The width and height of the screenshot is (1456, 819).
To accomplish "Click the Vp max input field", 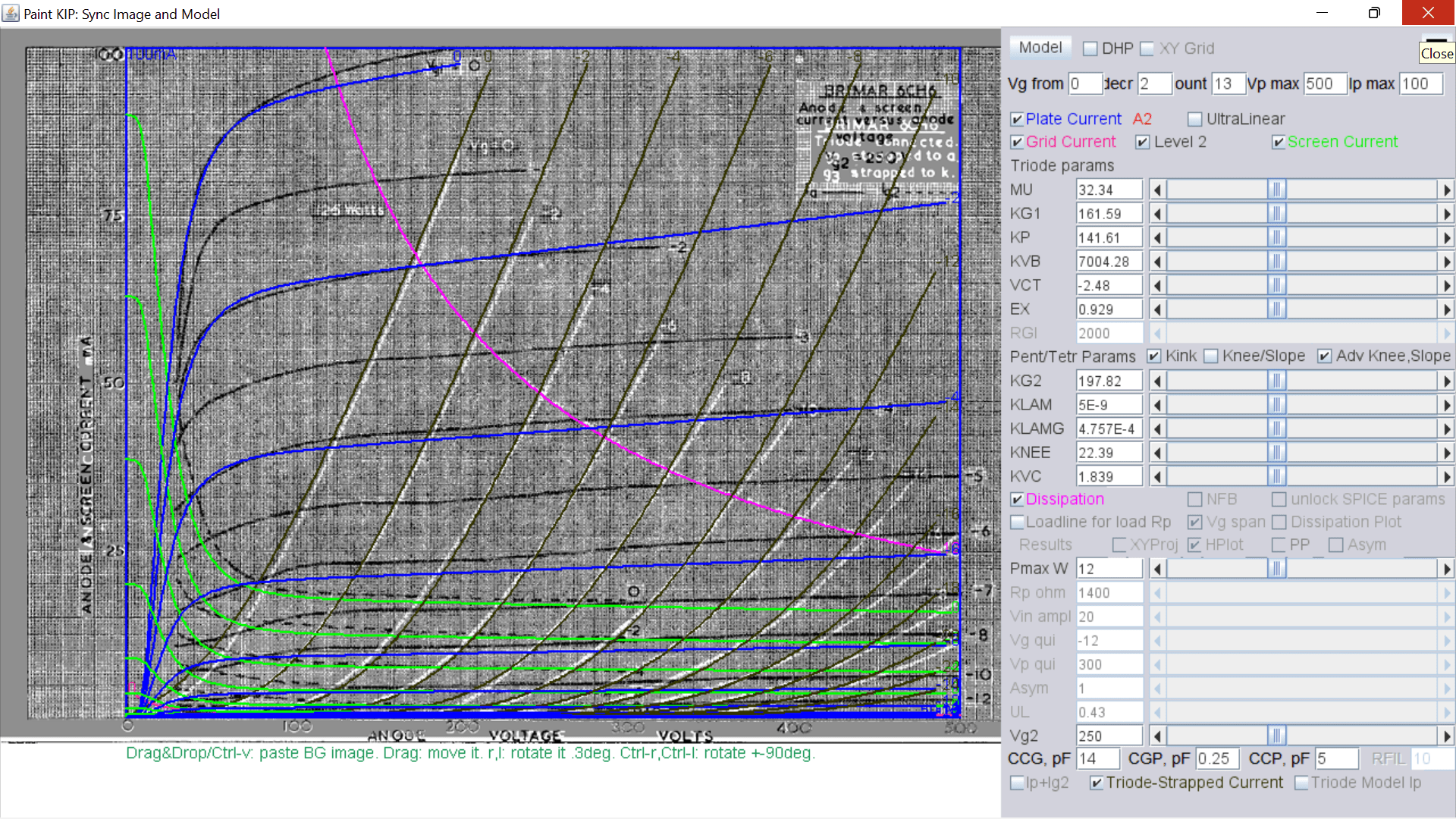I will [x=1325, y=84].
